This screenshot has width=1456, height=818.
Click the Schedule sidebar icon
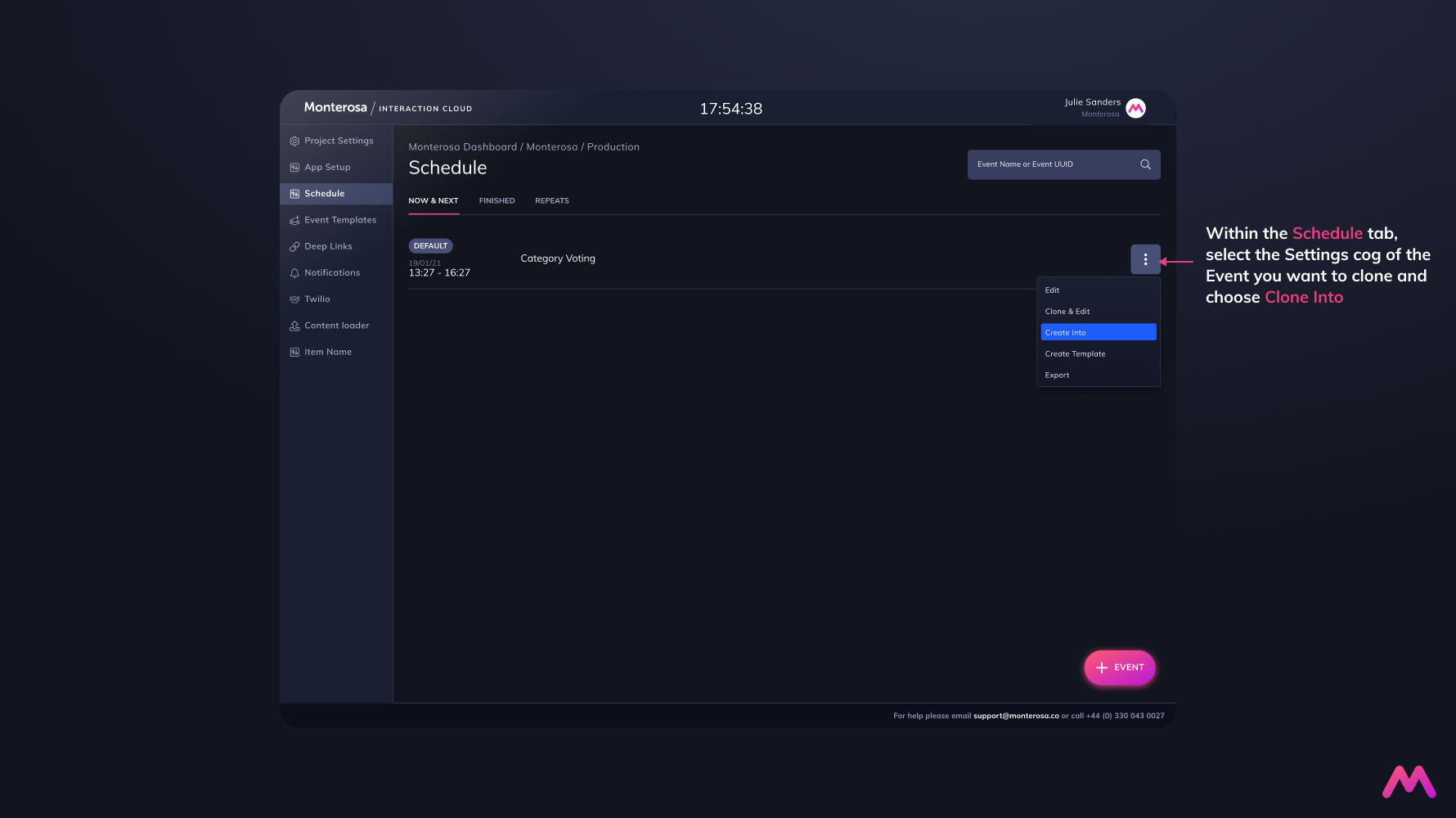pyautogui.click(x=294, y=194)
